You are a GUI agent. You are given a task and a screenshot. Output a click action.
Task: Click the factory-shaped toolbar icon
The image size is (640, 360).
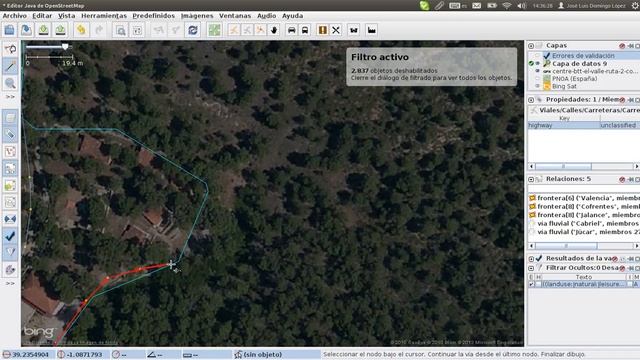371,30
